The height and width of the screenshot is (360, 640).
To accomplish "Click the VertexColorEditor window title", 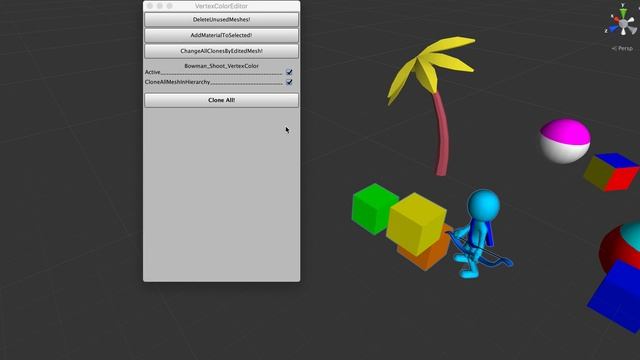I will click(221, 6).
